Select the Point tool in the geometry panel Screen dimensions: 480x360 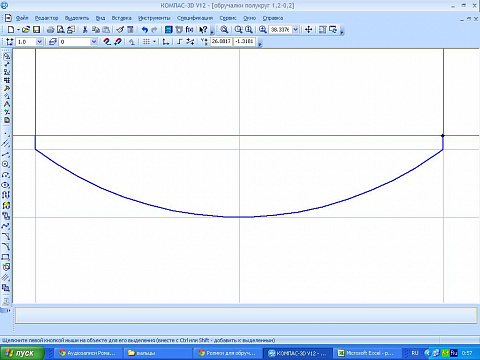[6, 134]
